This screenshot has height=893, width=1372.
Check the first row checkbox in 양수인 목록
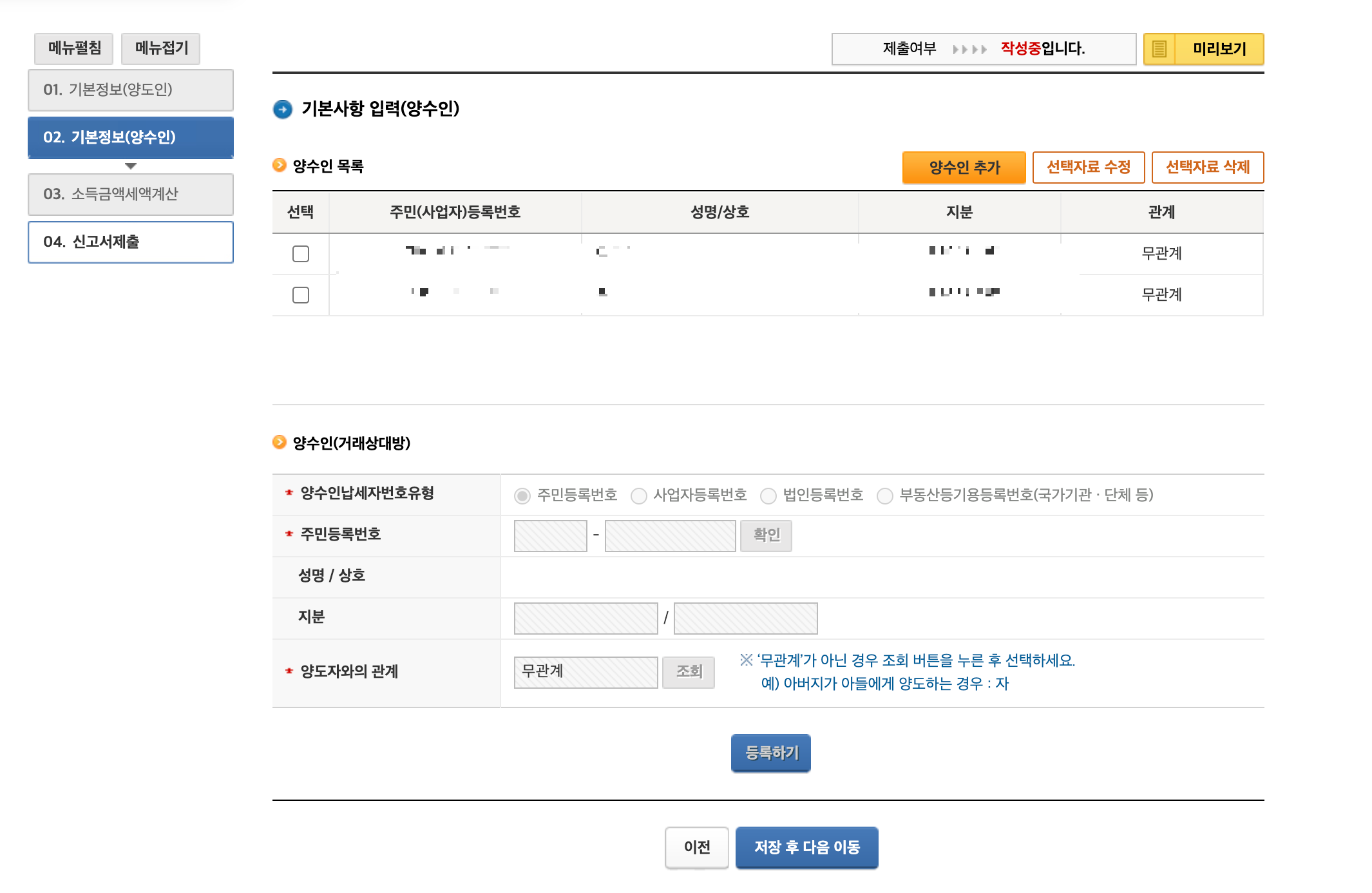click(x=301, y=254)
